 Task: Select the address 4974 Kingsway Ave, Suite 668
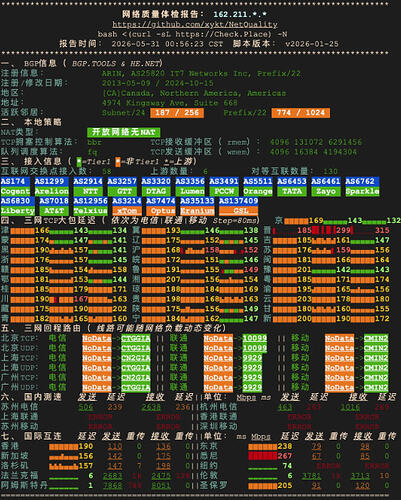coord(170,103)
